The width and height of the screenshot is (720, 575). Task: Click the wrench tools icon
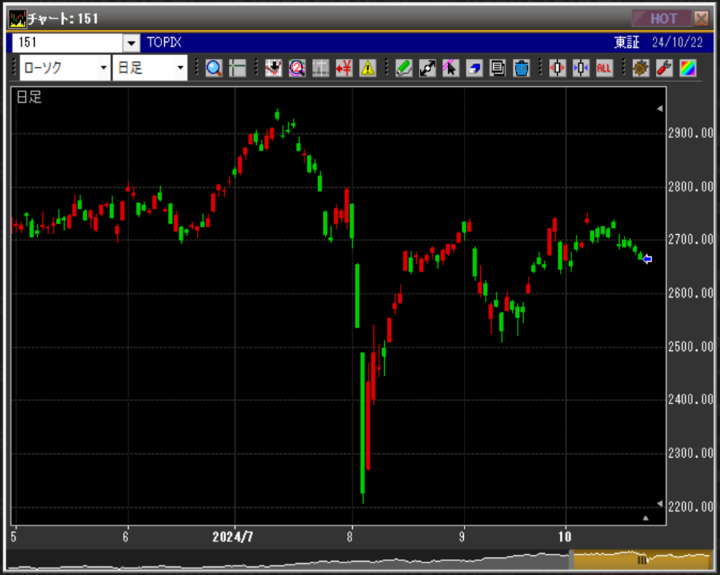[x=663, y=68]
